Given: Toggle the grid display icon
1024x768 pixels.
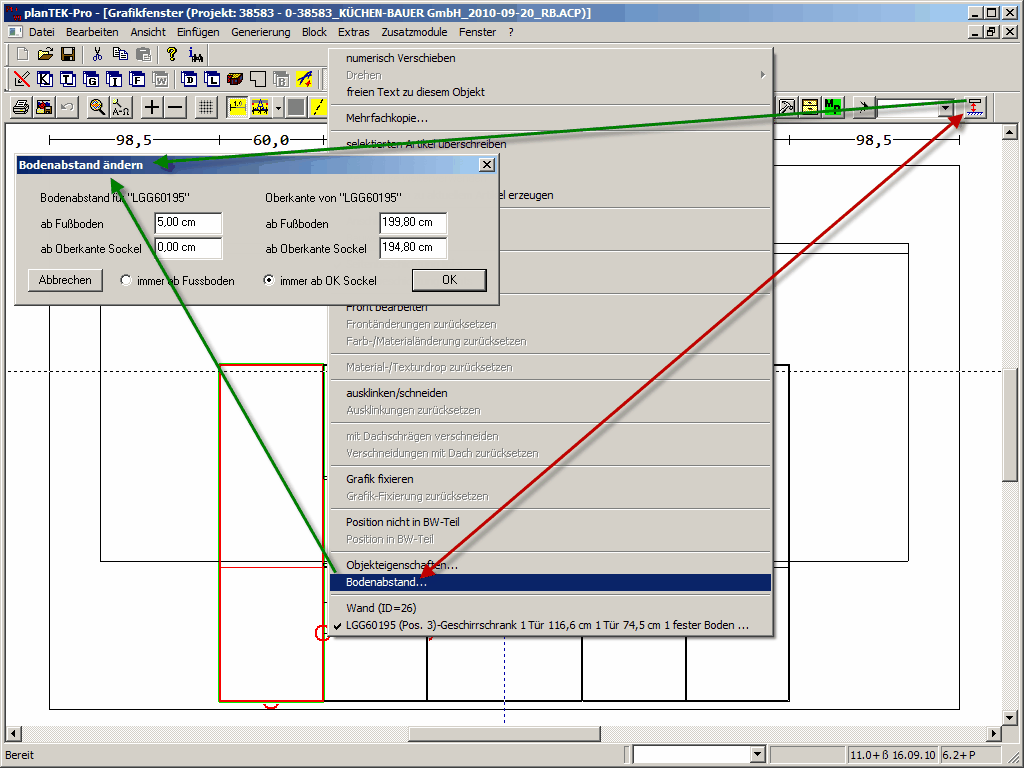Looking at the screenshot, I should (x=205, y=107).
